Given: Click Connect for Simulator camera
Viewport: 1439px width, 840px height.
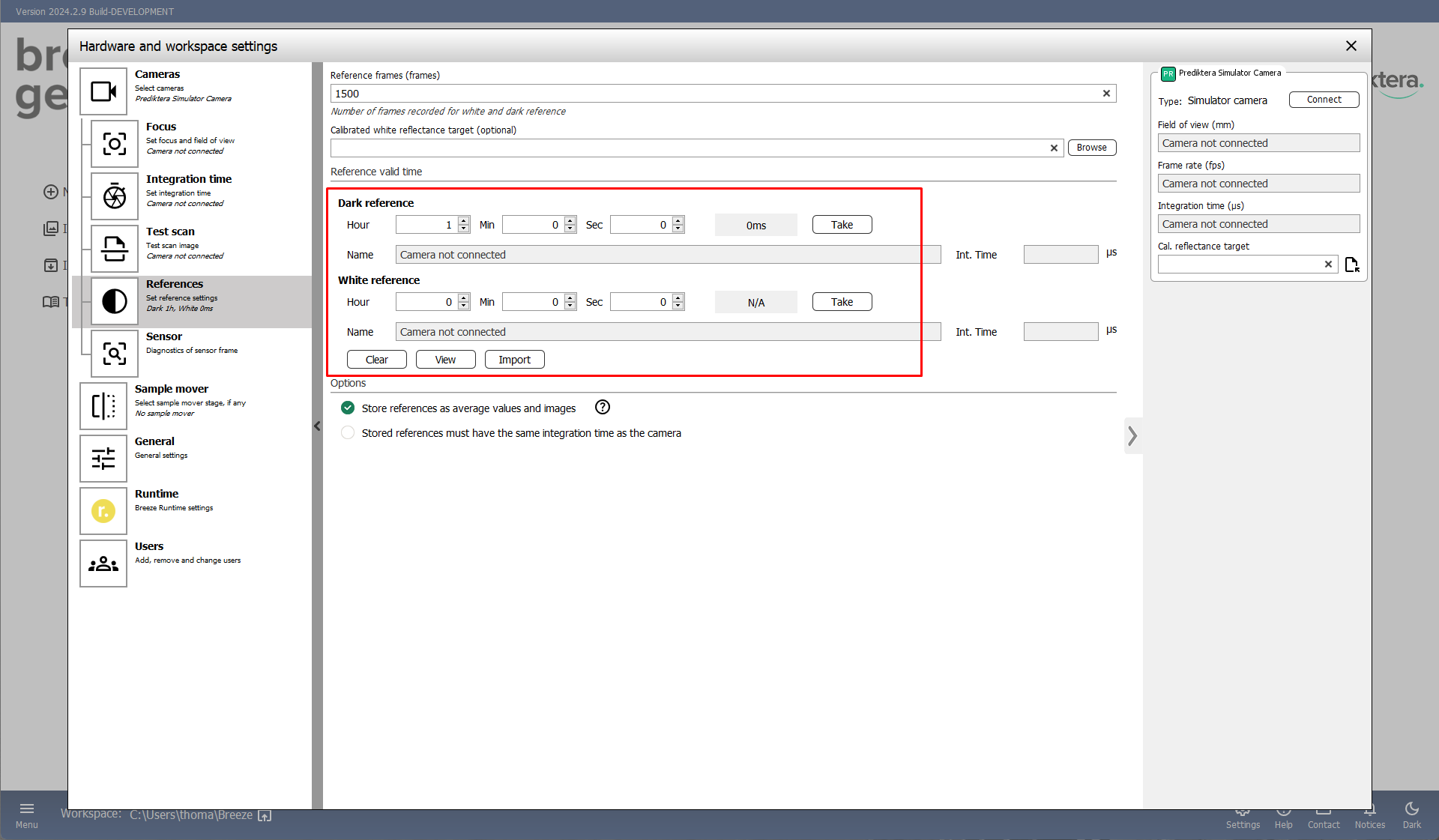Looking at the screenshot, I should [1324, 100].
